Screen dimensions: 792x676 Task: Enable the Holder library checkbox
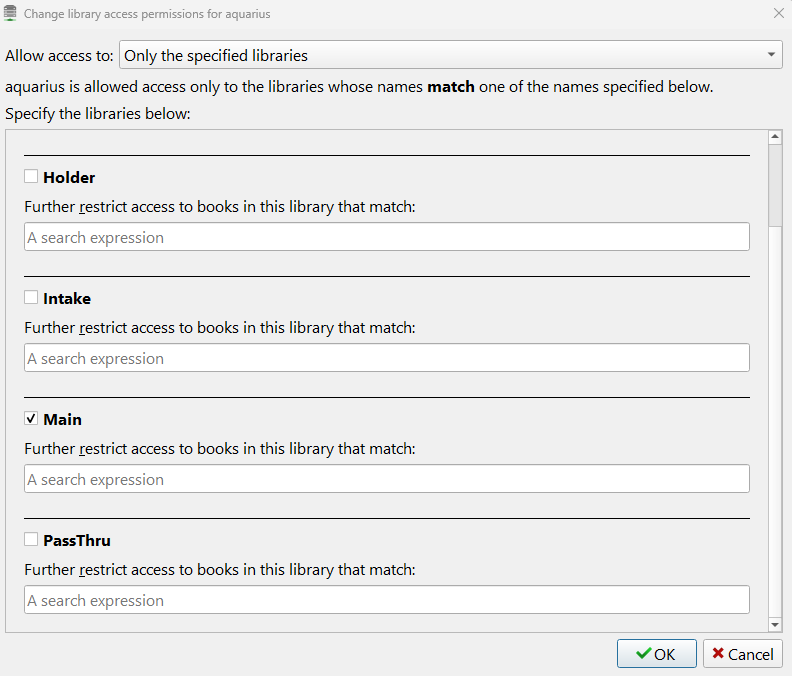click(x=31, y=177)
